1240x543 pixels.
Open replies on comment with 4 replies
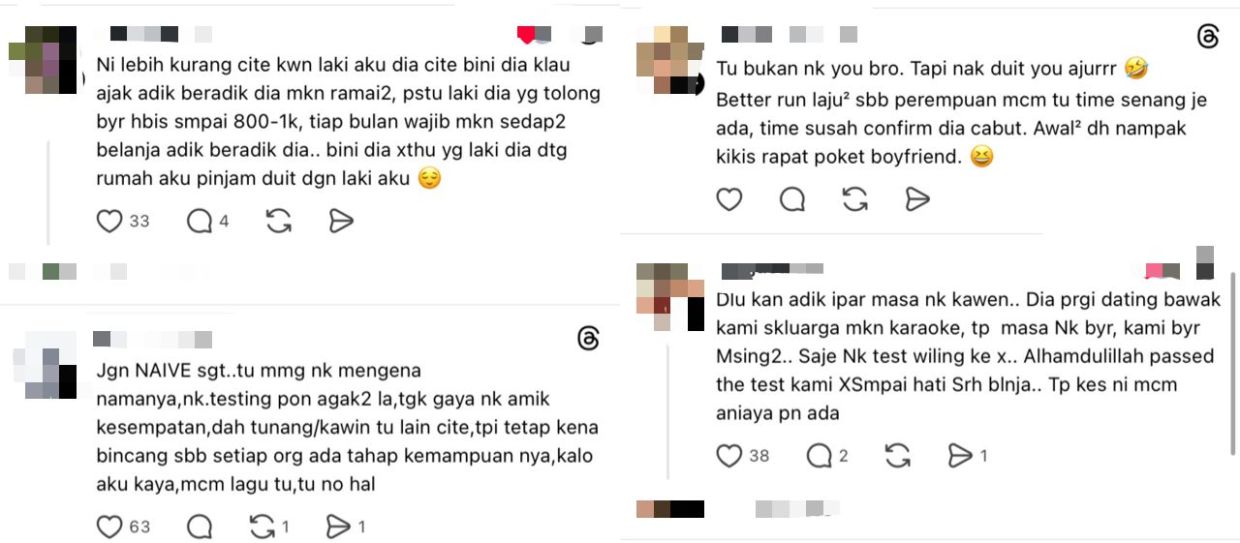tap(200, 221)
